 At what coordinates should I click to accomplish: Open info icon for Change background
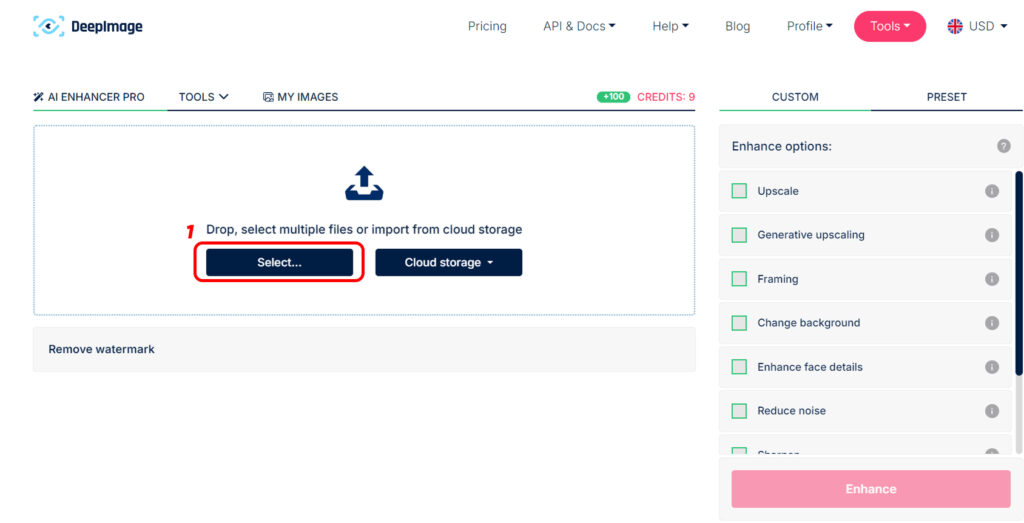click(991, 323)
